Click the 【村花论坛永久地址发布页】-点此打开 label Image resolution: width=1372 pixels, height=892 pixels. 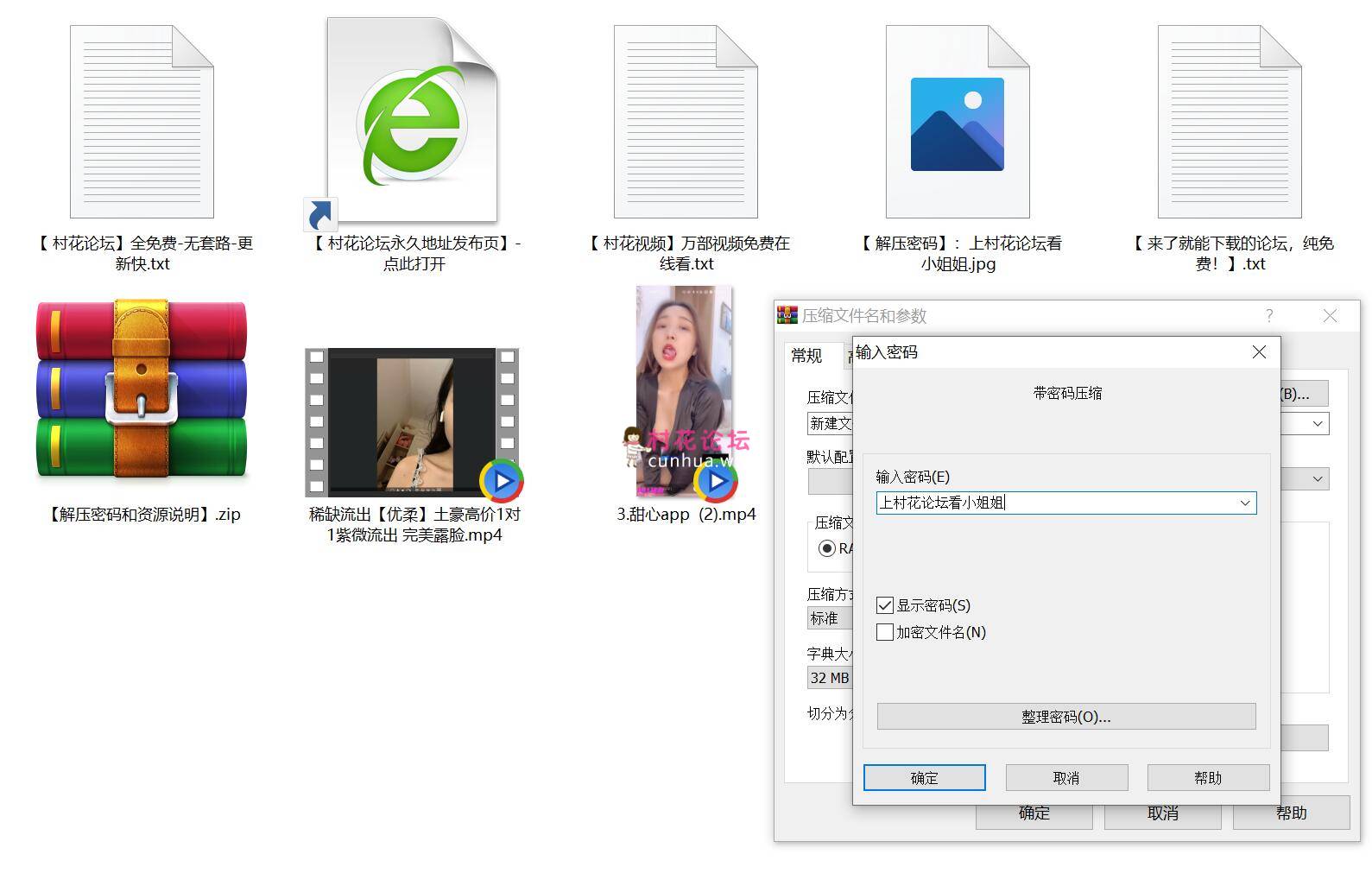pyautogui.click(x=414, y=254)
